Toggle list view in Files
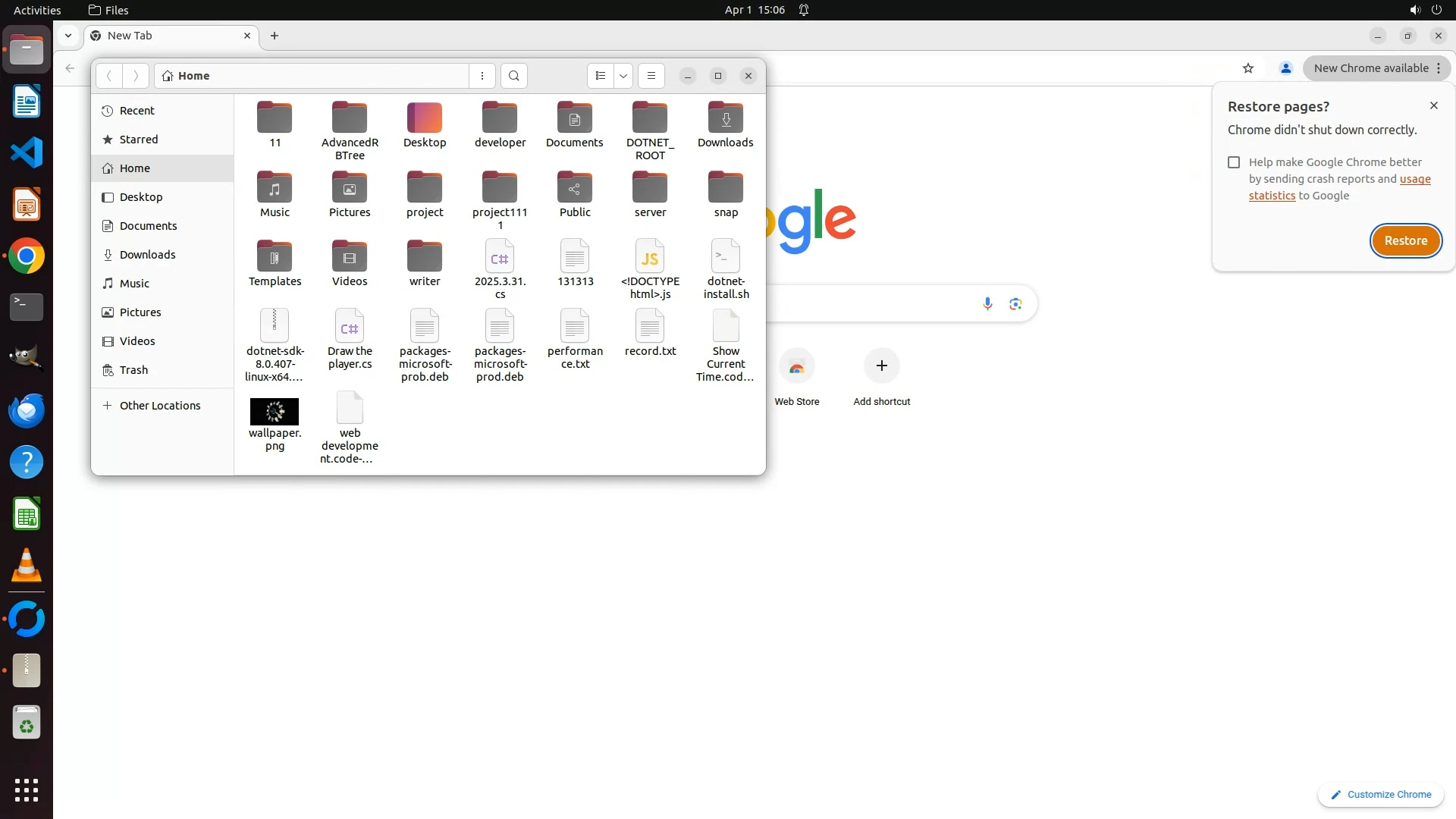Viewport: 1456px width, 819px height. [x=601, y=76]
